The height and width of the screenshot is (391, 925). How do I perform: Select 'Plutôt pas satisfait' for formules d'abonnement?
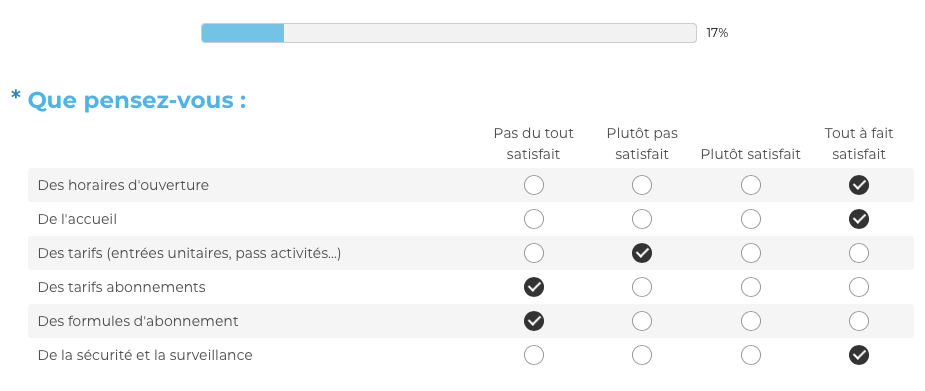[x=642, y=321]
